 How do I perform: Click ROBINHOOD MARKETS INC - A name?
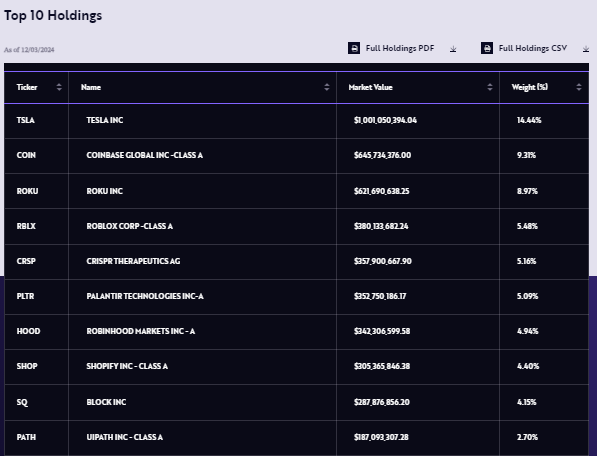(x=140, y=331)
